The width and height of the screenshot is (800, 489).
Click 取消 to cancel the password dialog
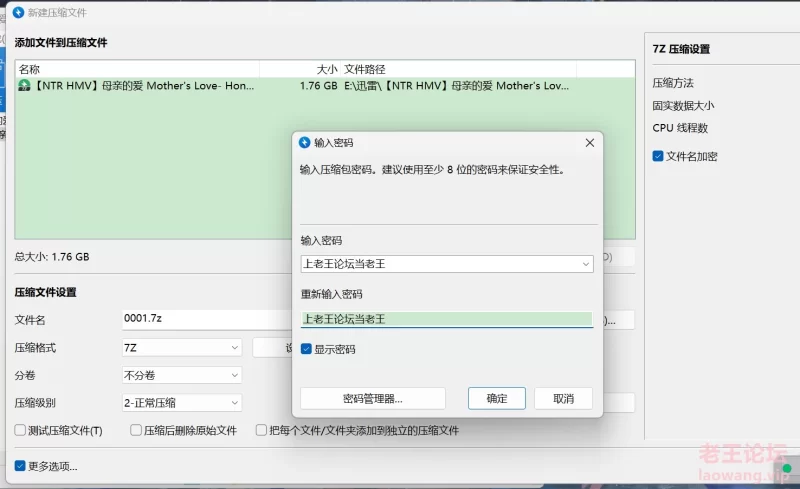(563, 398)
